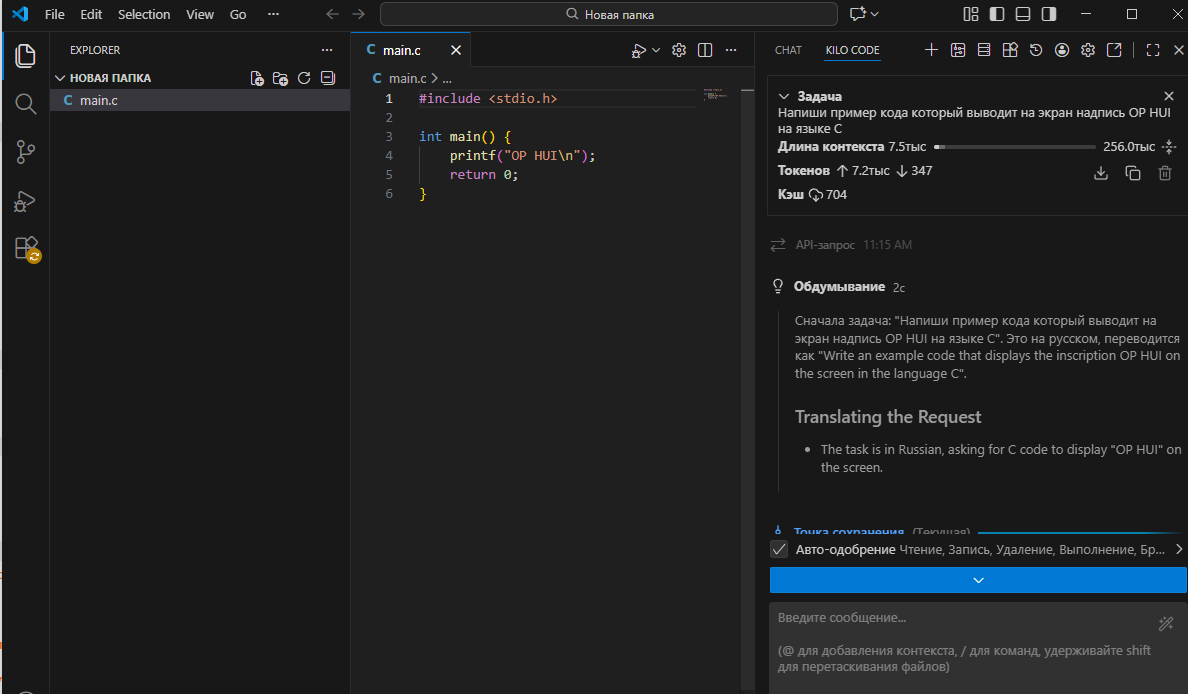Click New File icon in Explorer
This screenshot has height=694, width=1188.
pos(257,78)
